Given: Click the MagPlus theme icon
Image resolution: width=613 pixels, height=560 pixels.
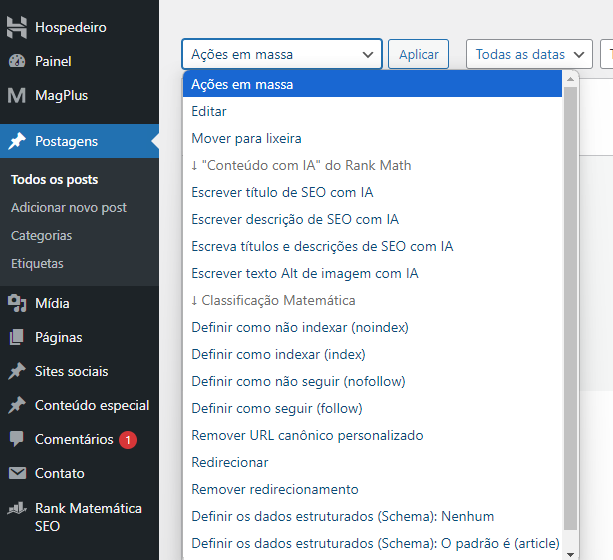Looking at the screenshot, I should click(x=17, y=96).
